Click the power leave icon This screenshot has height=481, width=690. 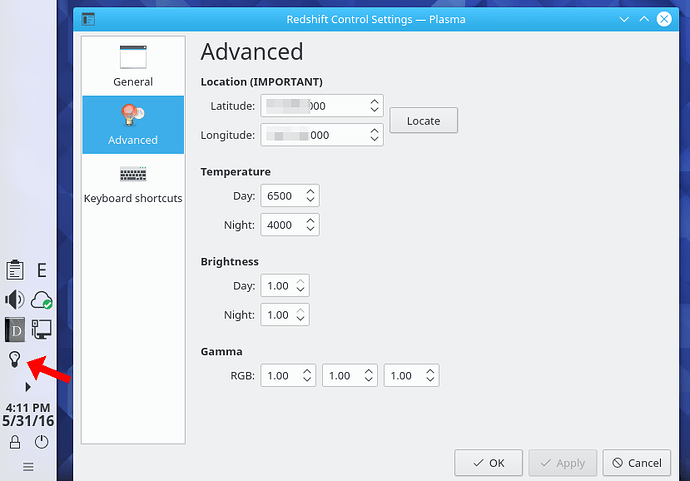pos(42,442)
